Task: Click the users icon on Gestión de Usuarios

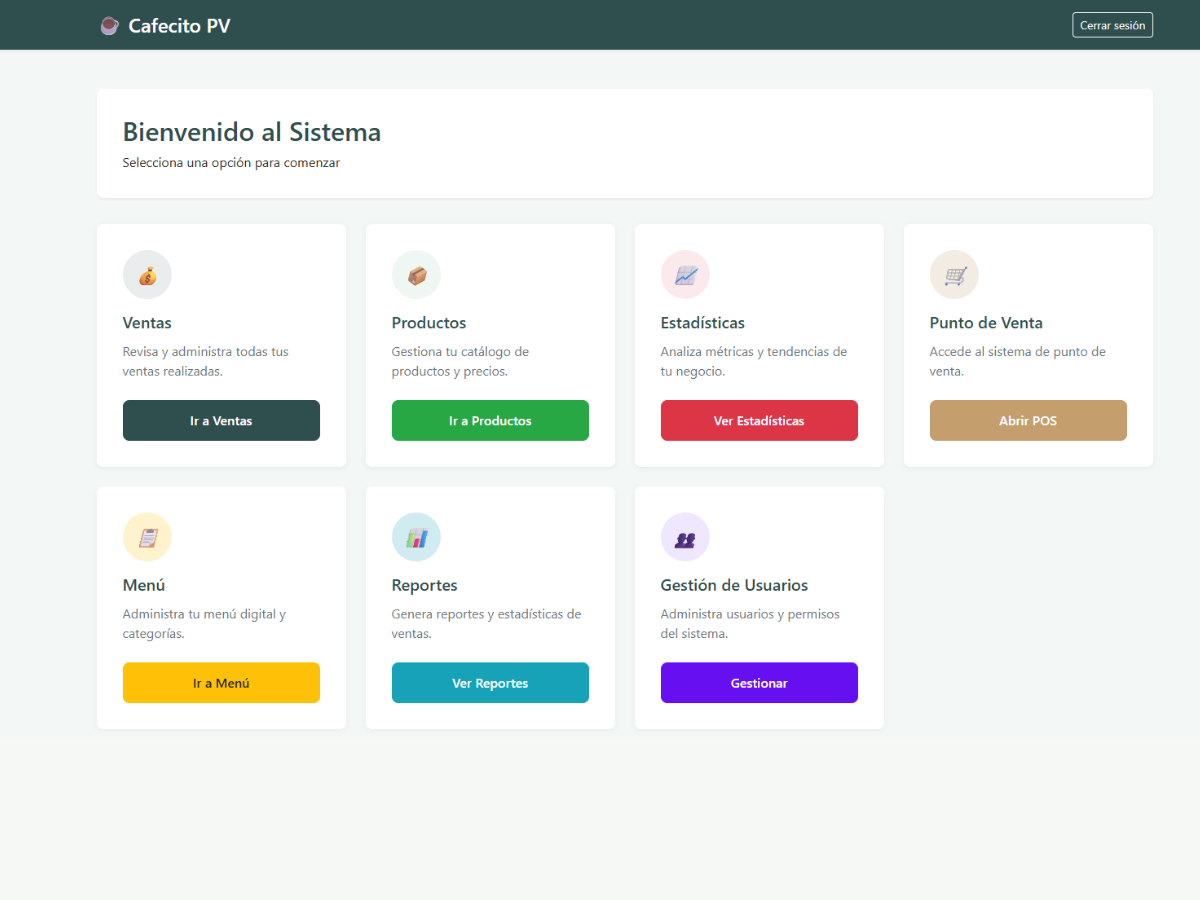Action: [685, 538]
